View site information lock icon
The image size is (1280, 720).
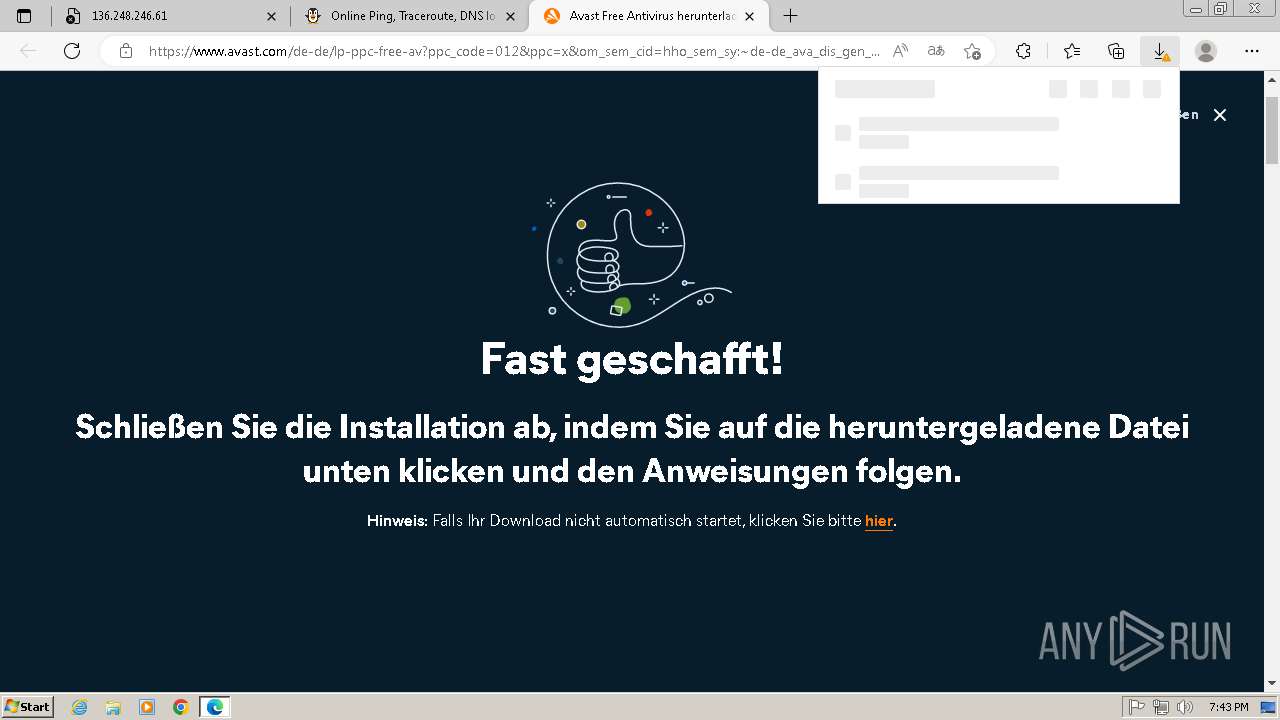click(x=126, y=51)
